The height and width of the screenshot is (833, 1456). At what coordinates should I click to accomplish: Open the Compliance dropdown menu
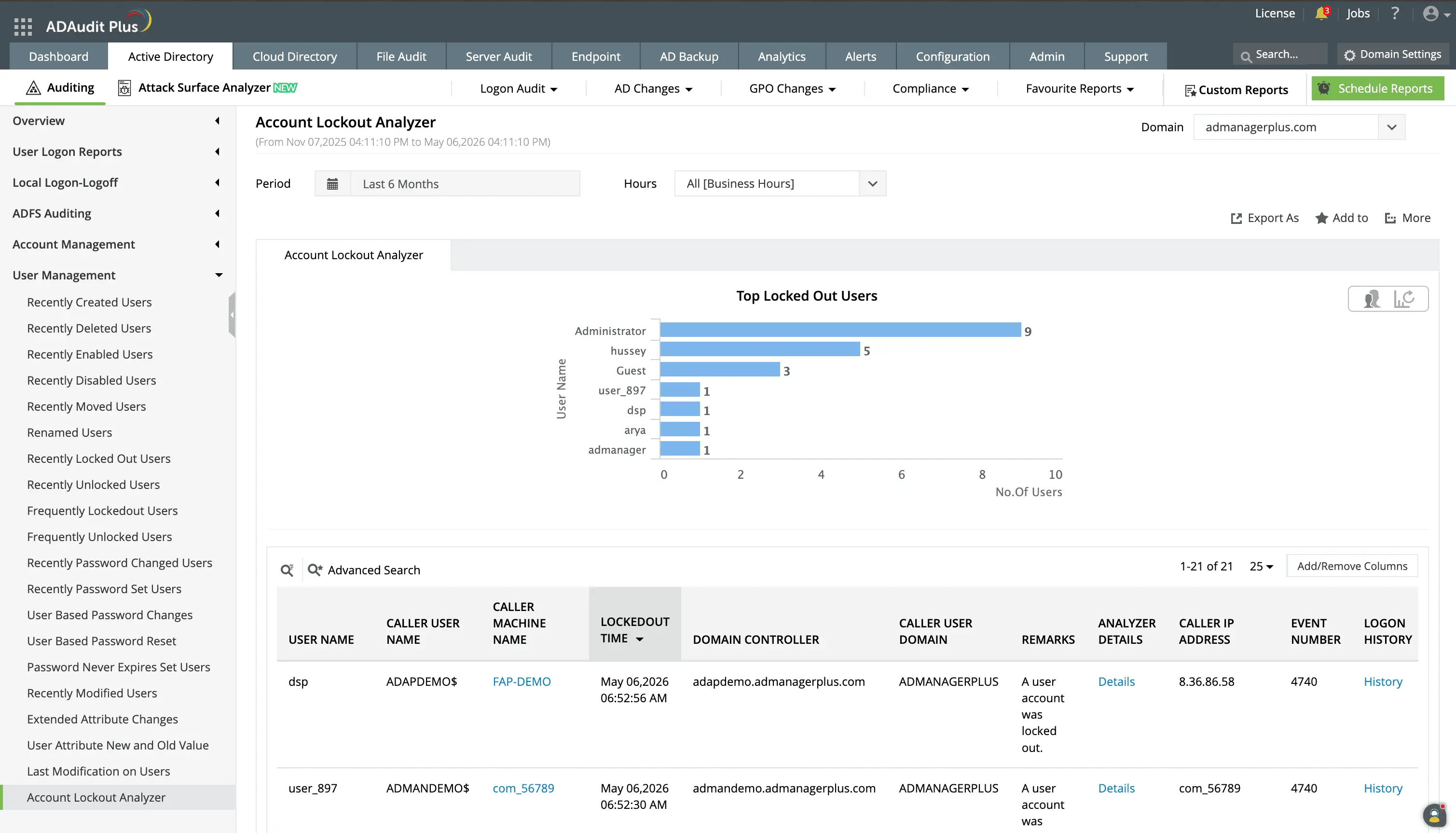[931, 89]
